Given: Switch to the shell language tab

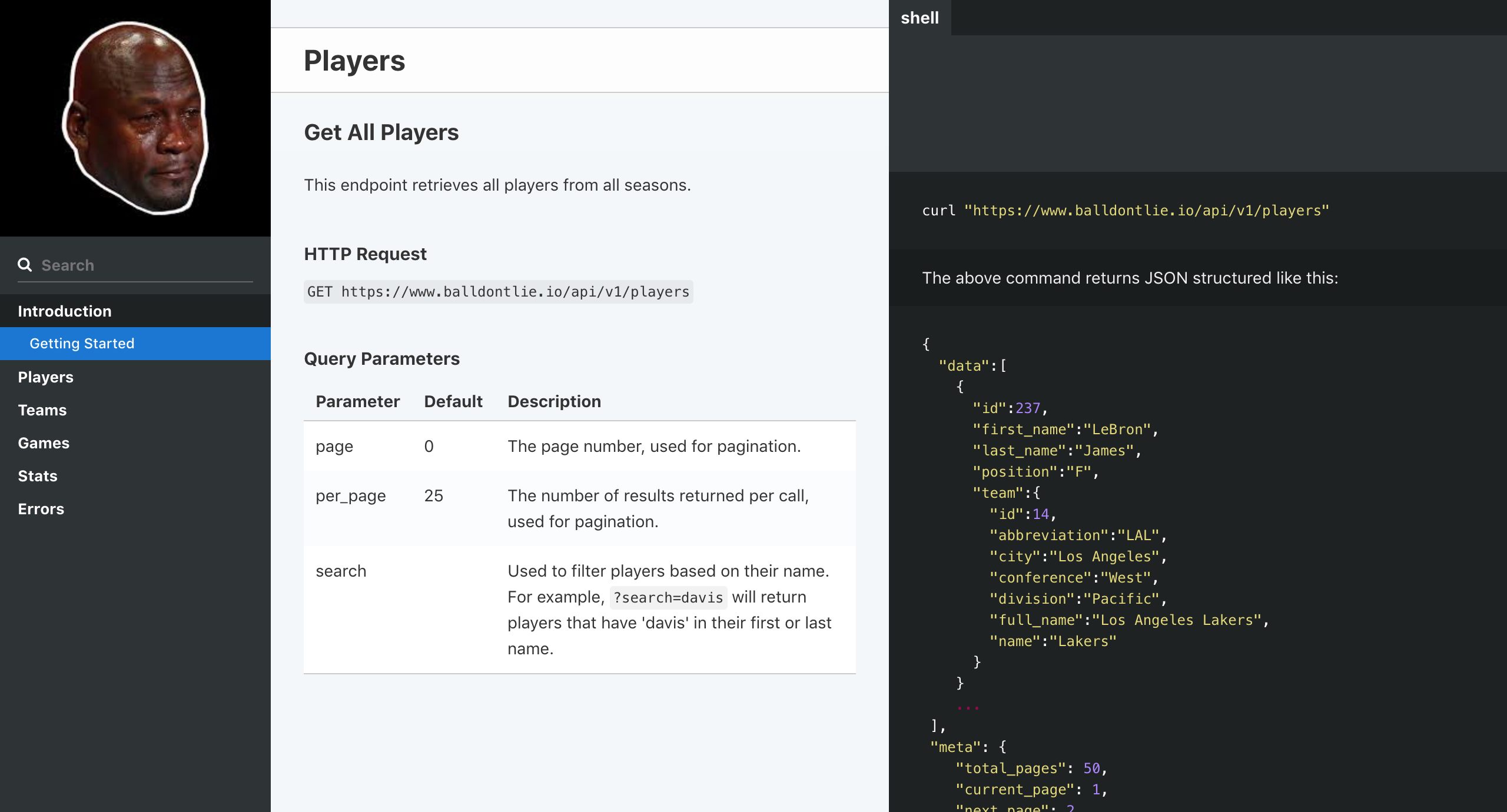Looking at the screenshot, I should [920, 18].
